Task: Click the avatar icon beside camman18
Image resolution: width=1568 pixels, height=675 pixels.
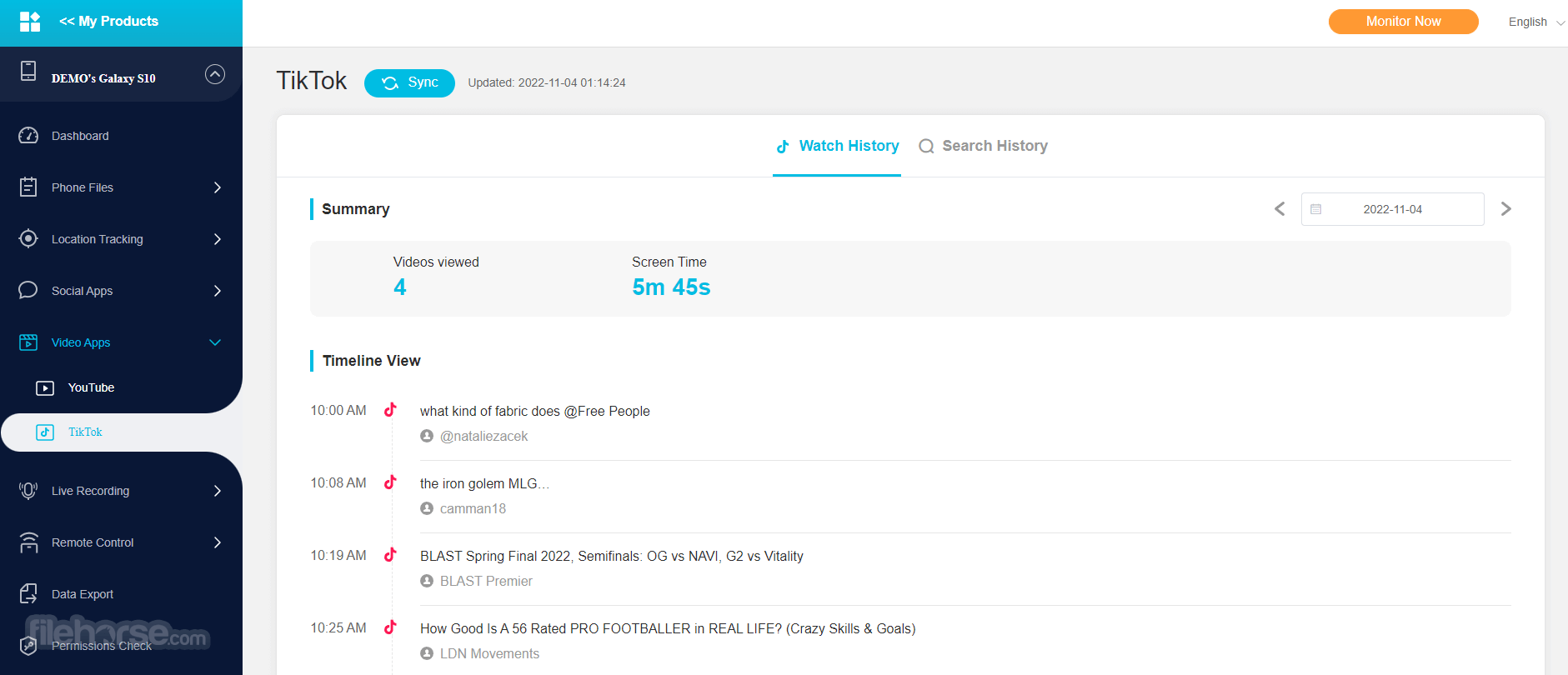Action: [427, 508]
